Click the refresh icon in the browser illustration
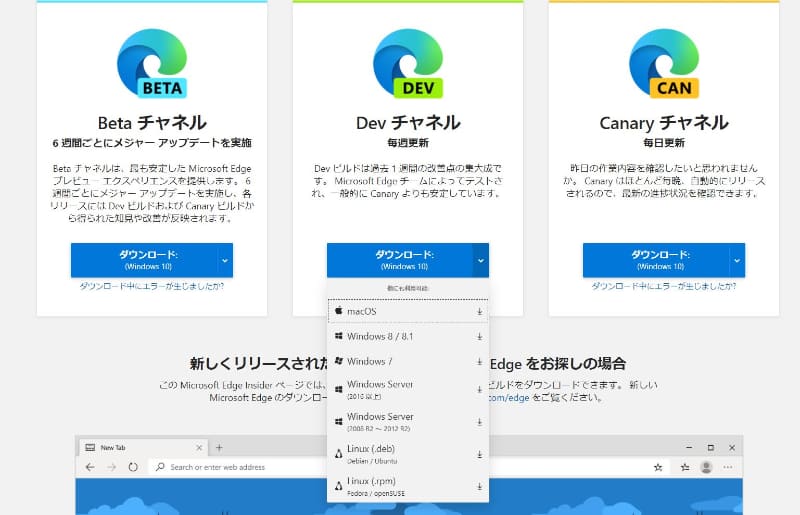 point(133,467)
